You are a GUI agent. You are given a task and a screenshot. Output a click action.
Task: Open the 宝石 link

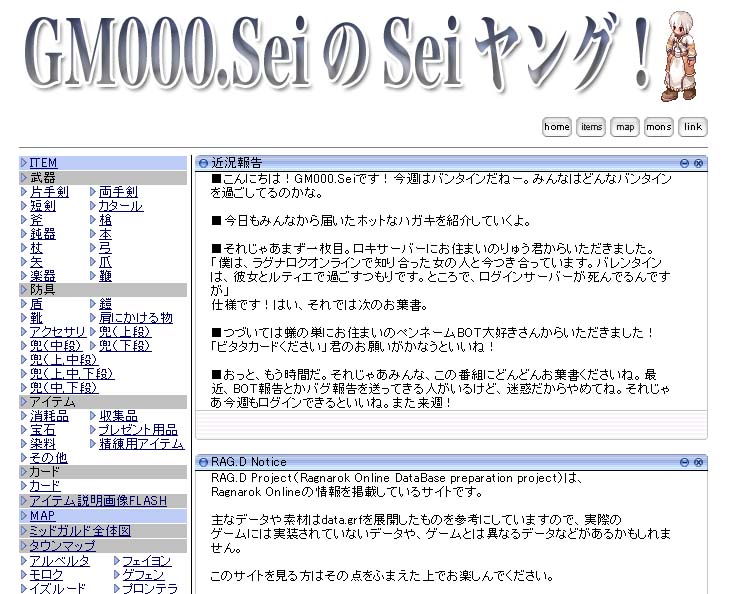tap(43, 429)
